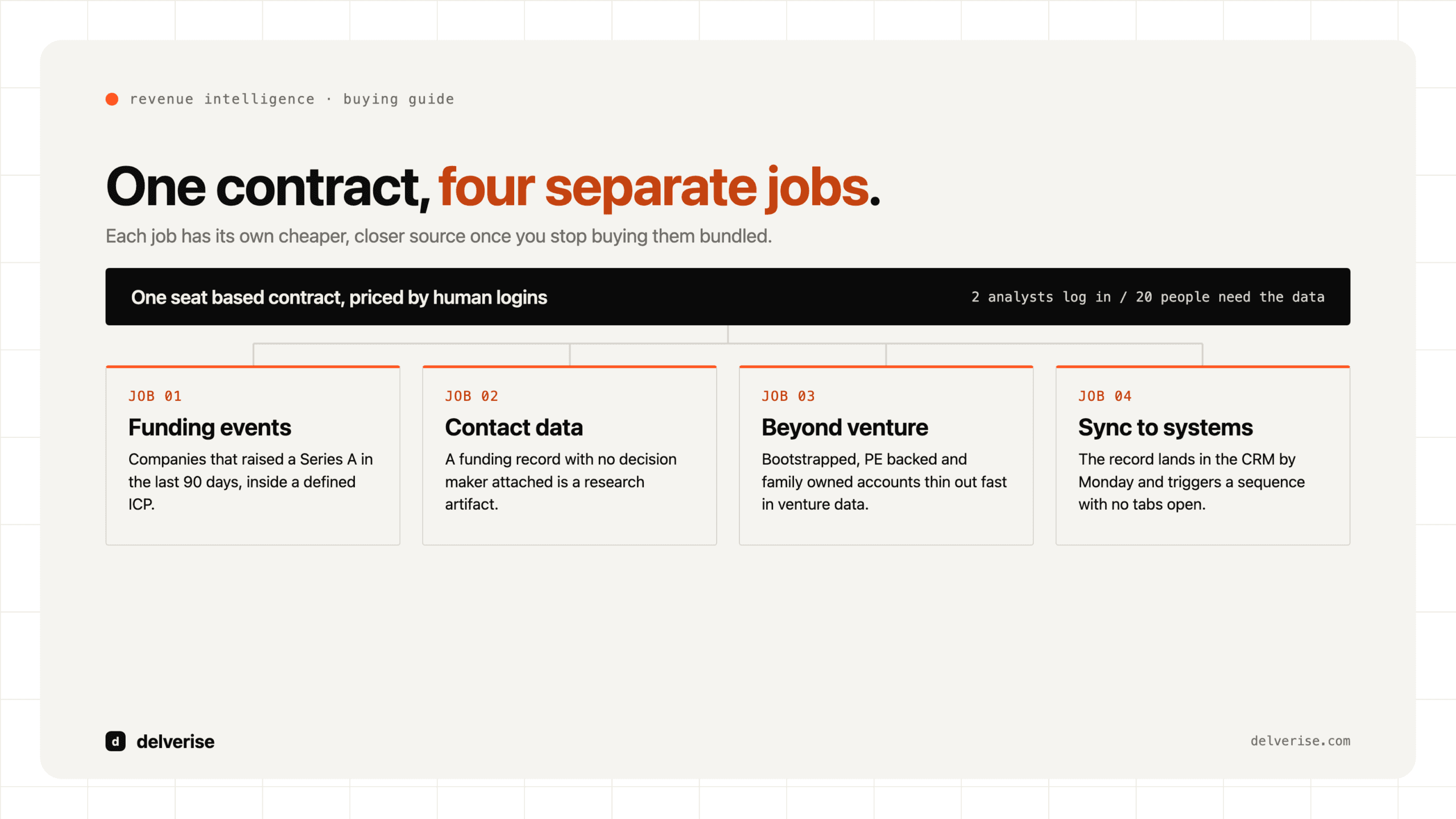Click the JOB 01 label

pos(155,396)
